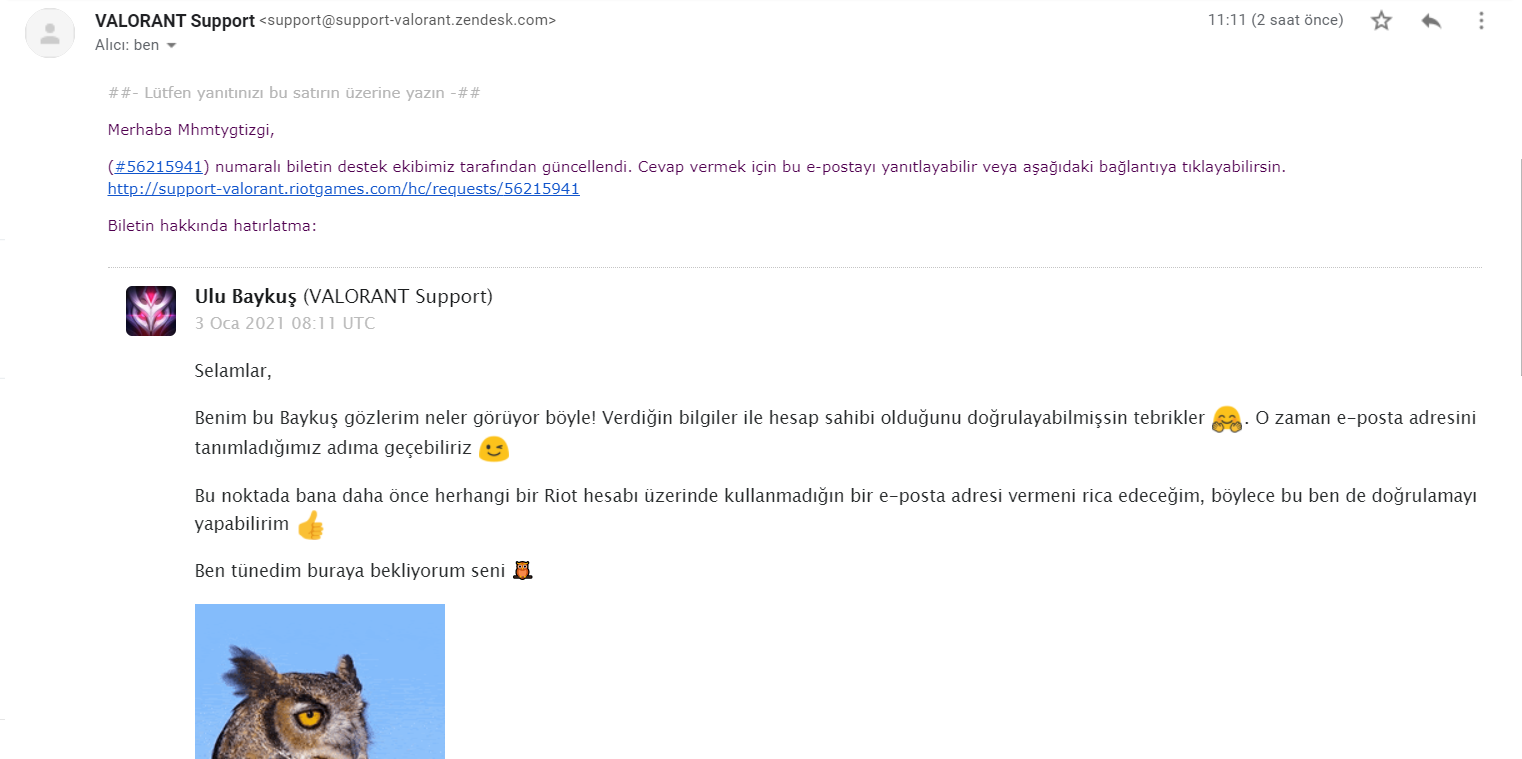Image resolution: width=1522 pixels, height=759 pixels.
Task: Open the support-valorant.riotgames.com request link
Action: tap(344, 188)
